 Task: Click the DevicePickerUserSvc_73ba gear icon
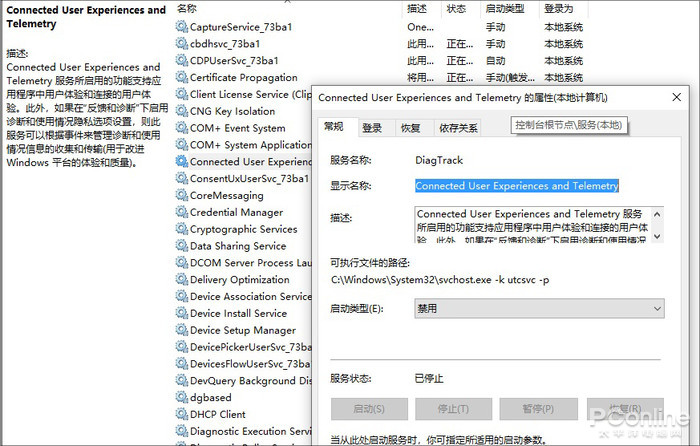(182, 347)
